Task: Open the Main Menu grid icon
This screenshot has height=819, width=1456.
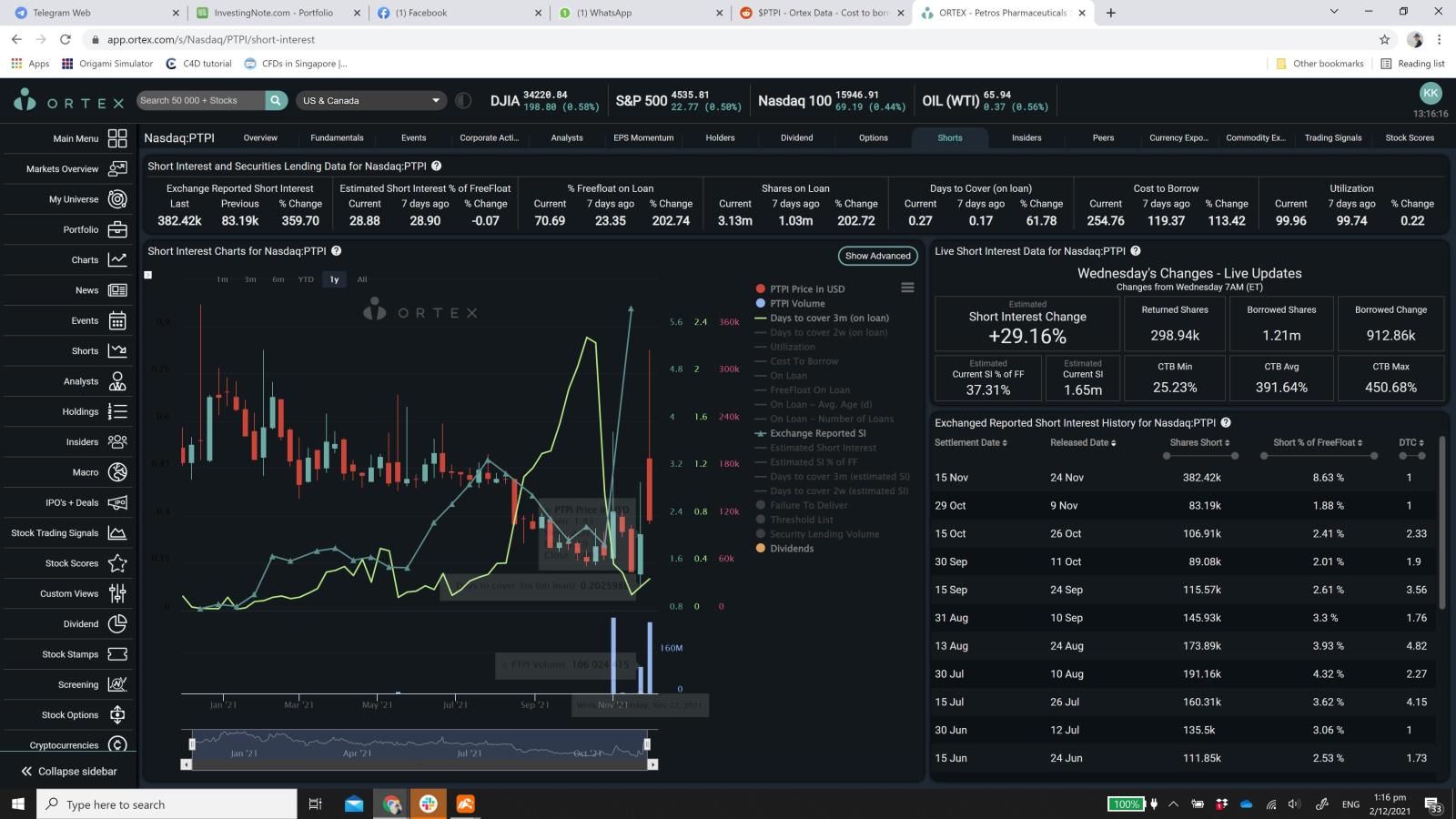Action: coord(117,138)
